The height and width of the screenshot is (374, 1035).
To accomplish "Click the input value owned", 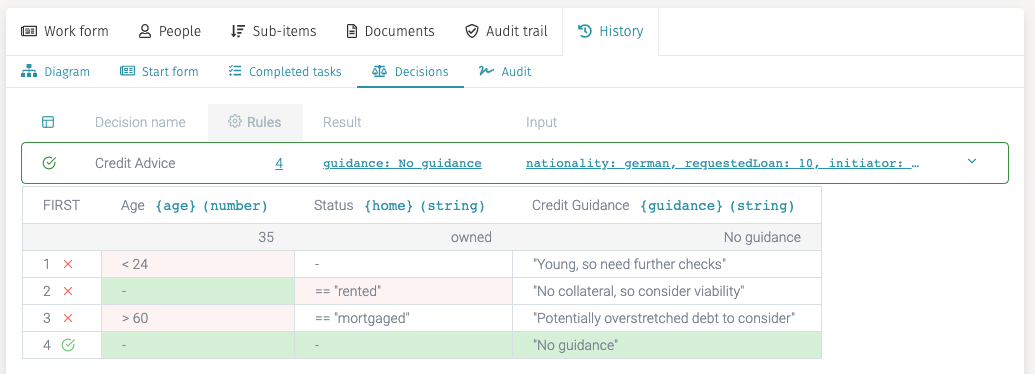I will point(471,237).
